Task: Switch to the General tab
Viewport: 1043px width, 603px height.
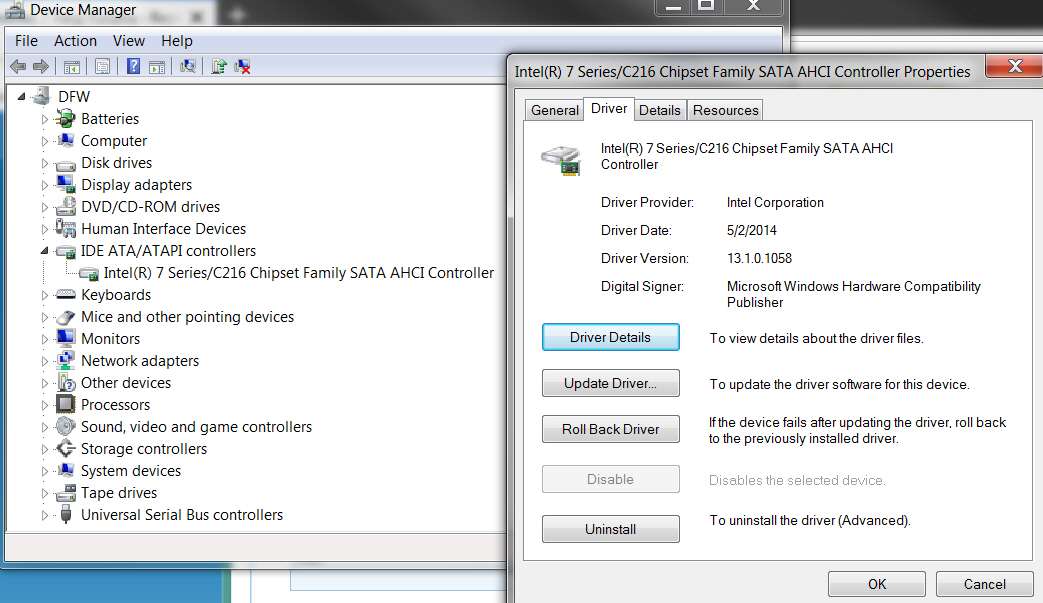Action: pyautogui.click(x=554, y=110)
